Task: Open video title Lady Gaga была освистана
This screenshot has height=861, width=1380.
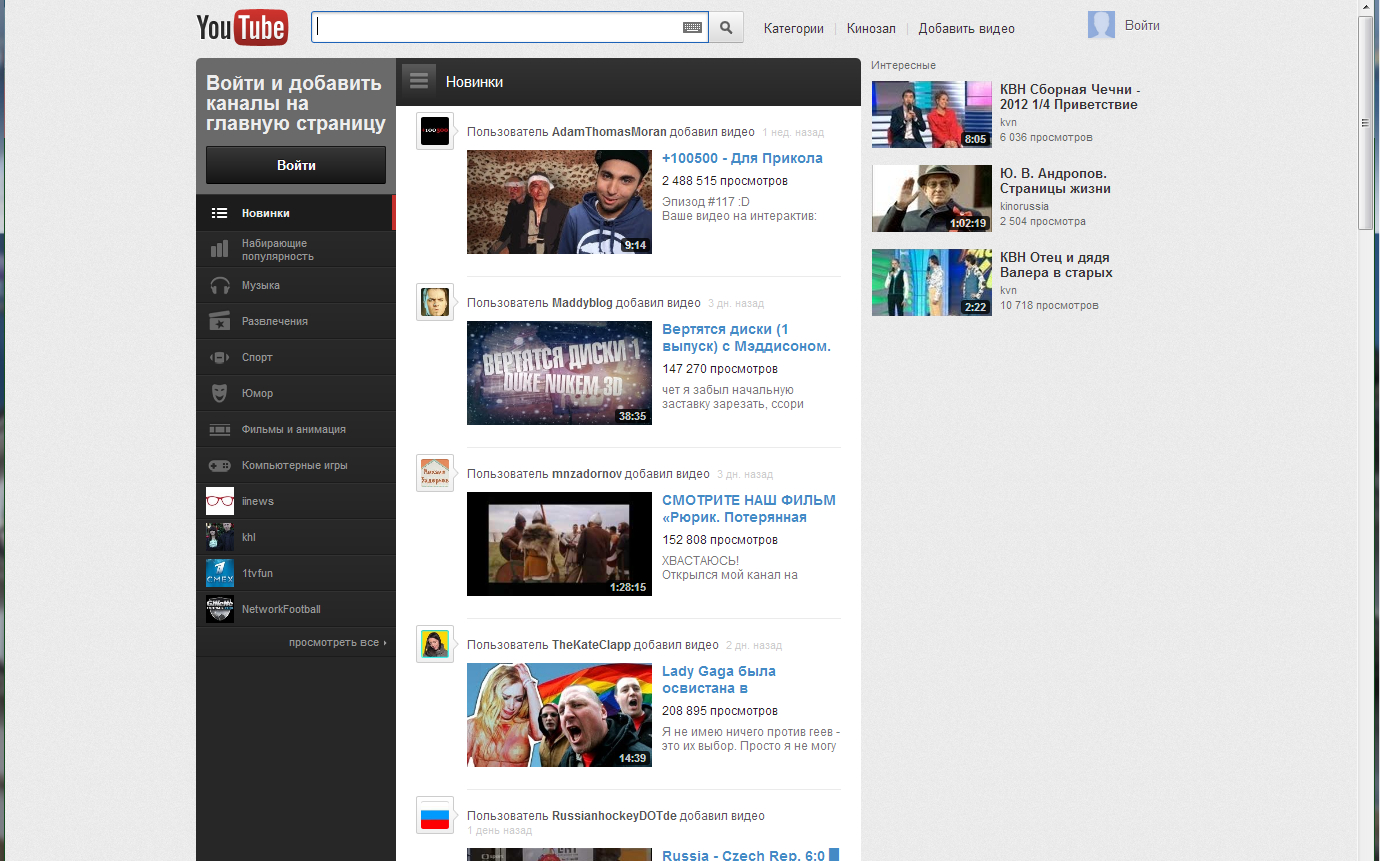Action: click(719, 680)
